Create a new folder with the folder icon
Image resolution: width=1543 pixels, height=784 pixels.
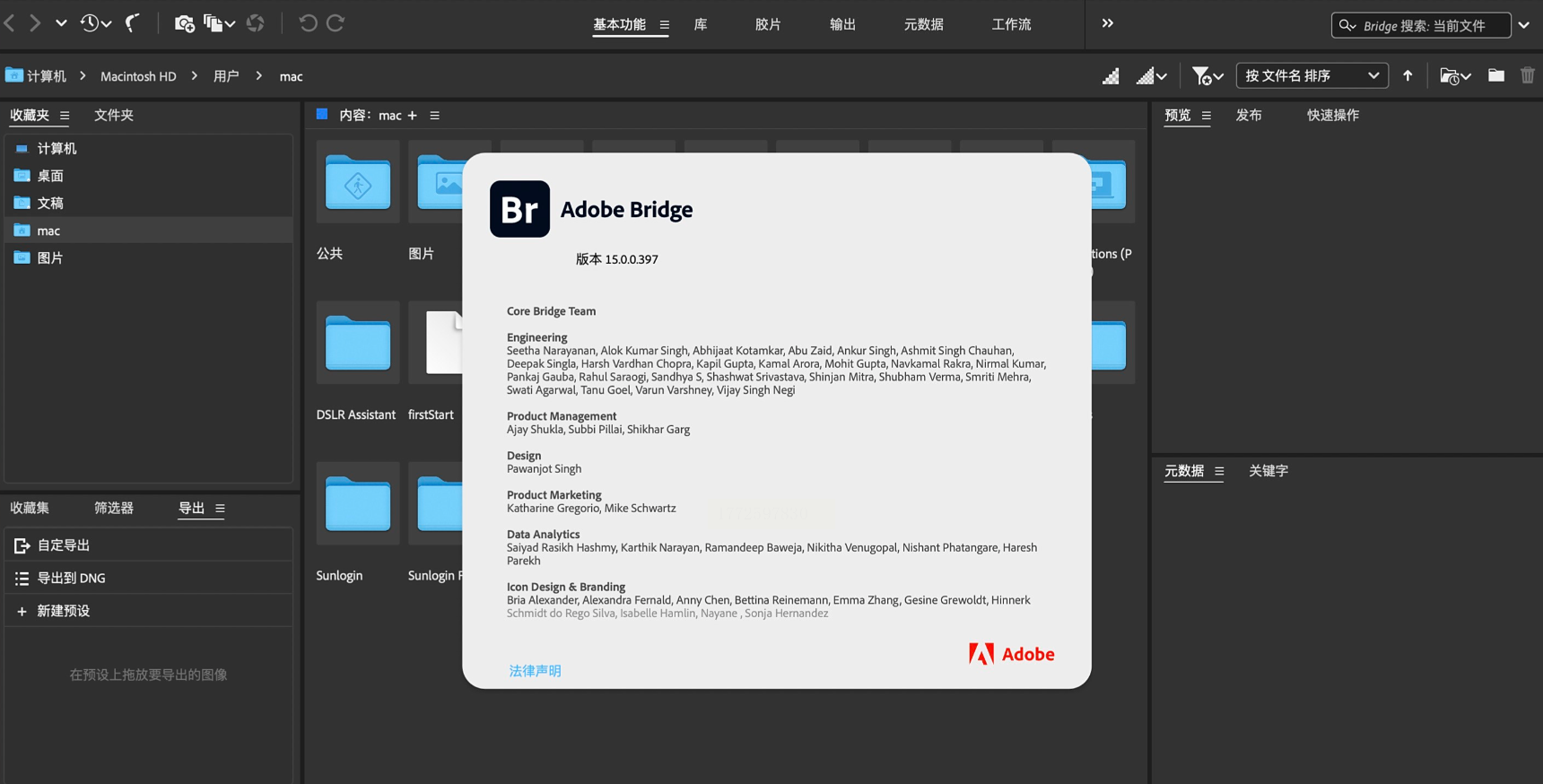tap(1496, 75)
